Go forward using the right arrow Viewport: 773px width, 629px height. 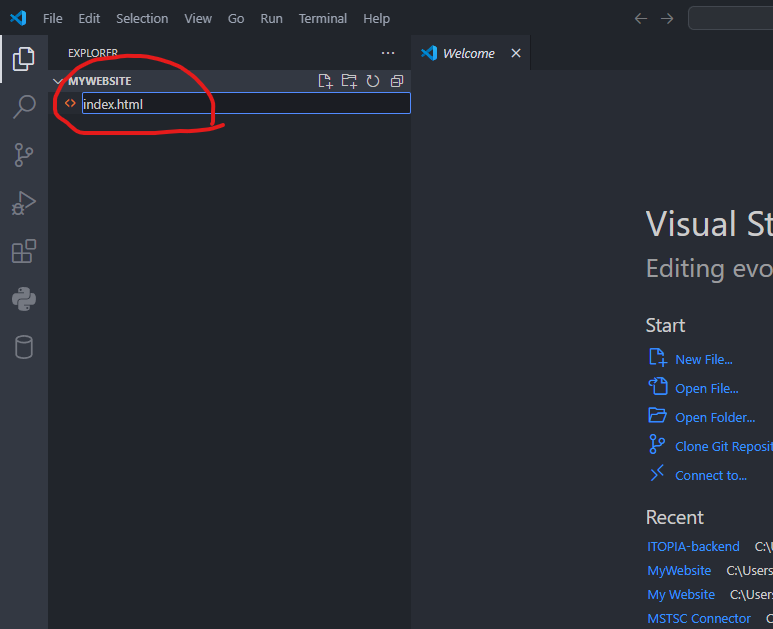click(667, 19)
